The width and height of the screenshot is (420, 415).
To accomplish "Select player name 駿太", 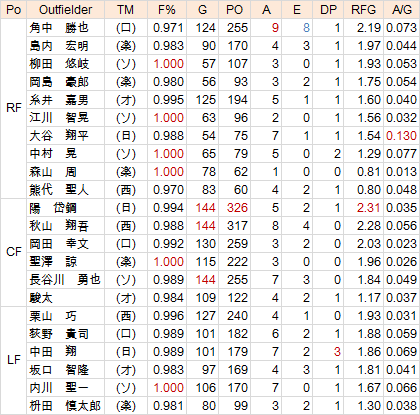I will (41, 298).
